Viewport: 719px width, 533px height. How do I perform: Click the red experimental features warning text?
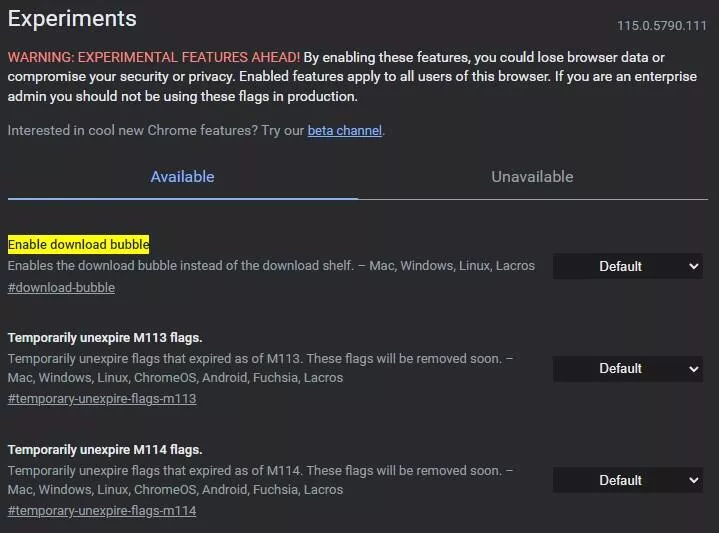(154, 57)
